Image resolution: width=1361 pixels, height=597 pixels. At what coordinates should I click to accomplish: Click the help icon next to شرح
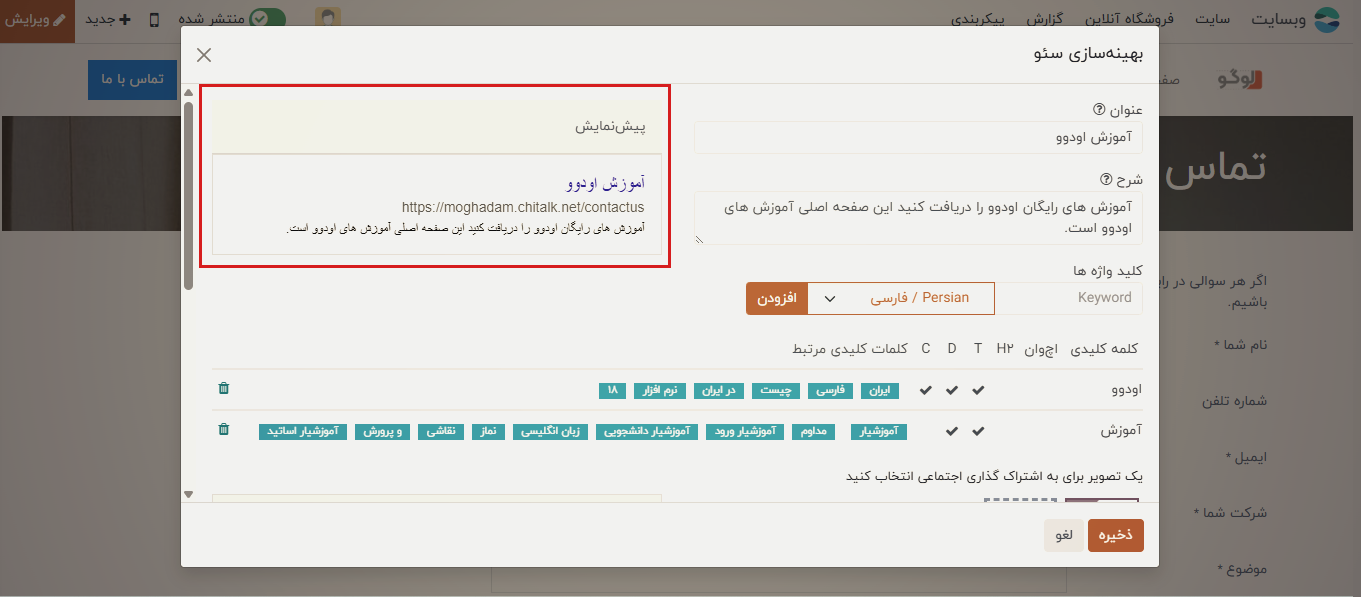1106,180
